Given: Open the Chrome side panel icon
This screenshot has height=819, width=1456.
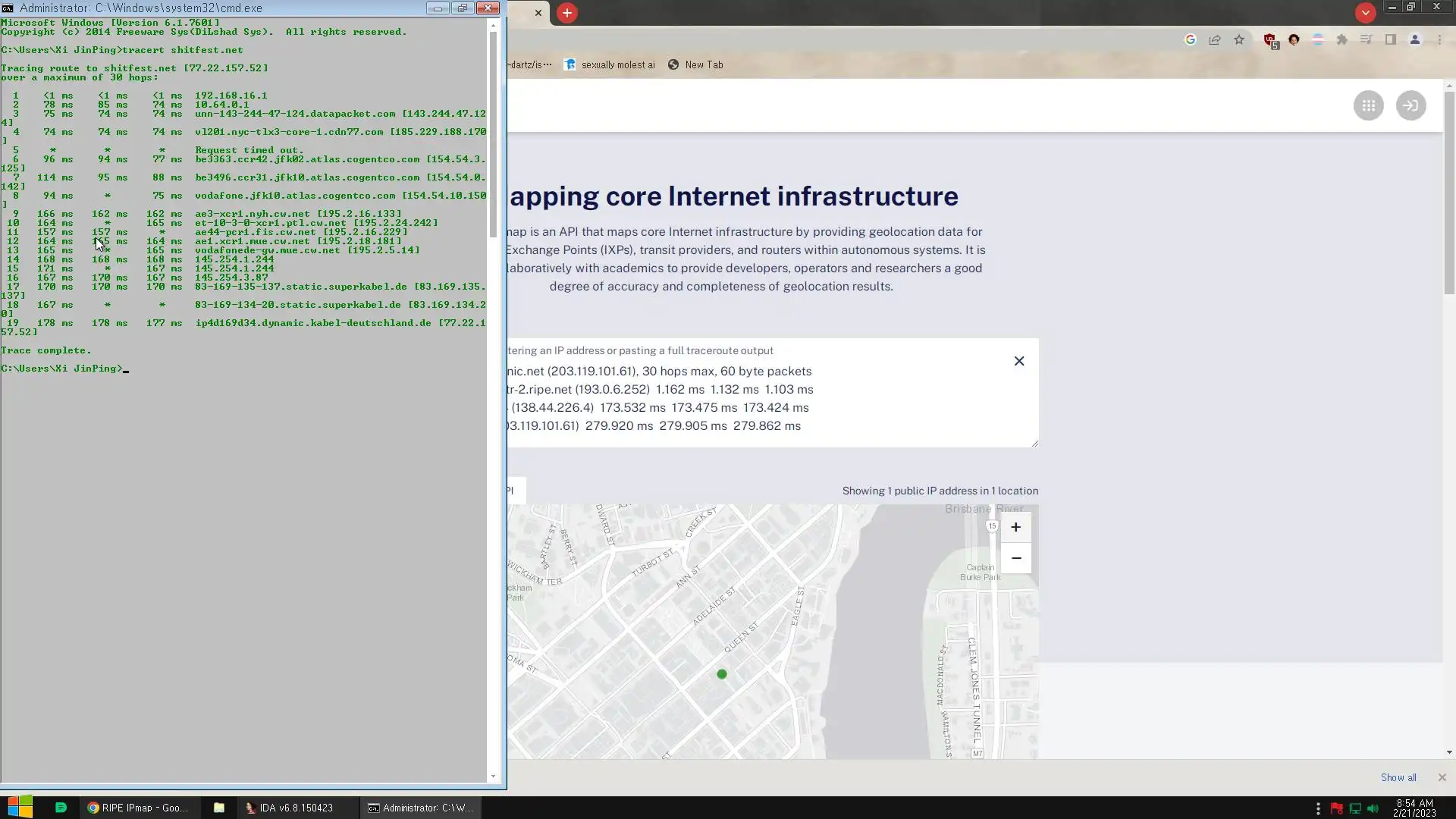Looking at the screenshot, I should pos(1390,40).
